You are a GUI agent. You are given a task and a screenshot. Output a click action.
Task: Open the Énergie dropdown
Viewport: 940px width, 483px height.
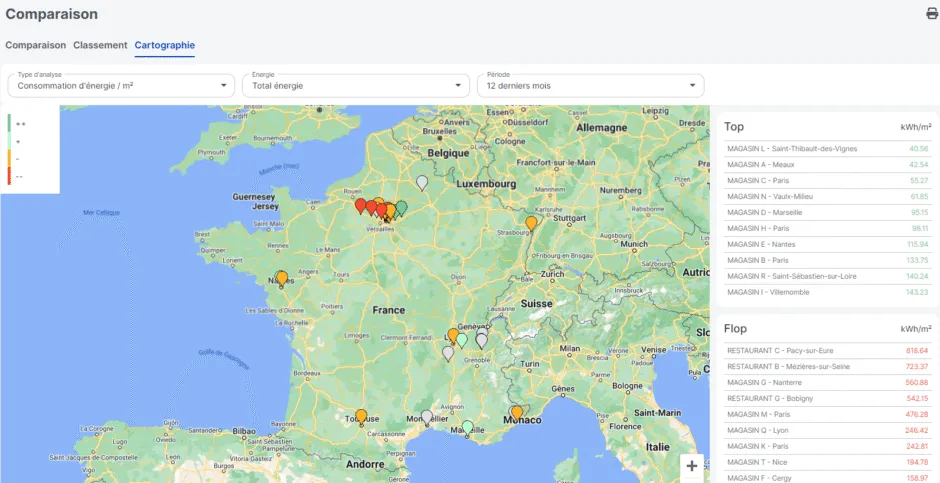355,86
